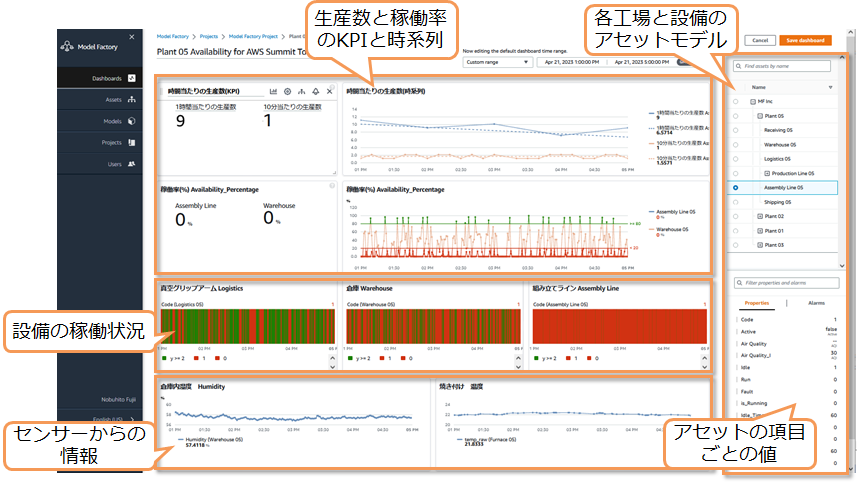This screenshot has width=858, height=484.
Task: Select the Warehouse 05 radio button
Action: click(735, 145)
